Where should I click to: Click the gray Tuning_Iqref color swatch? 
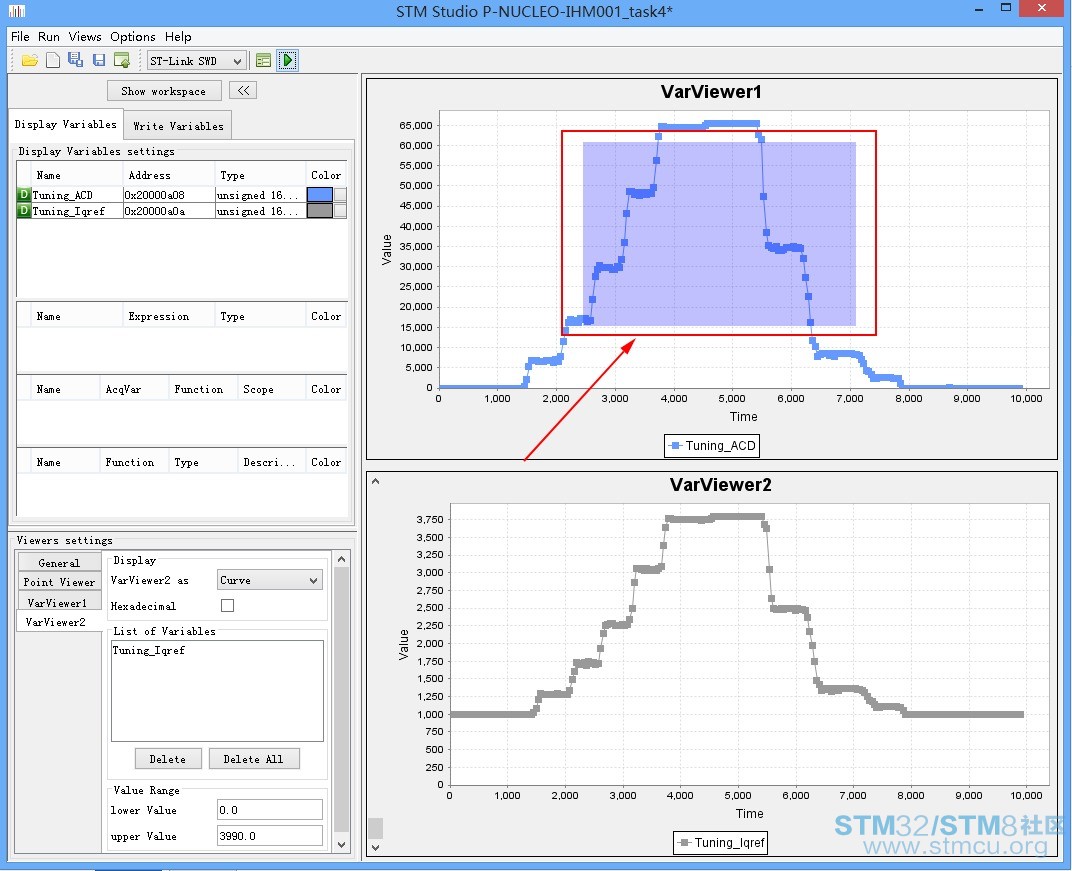[320, 211]
